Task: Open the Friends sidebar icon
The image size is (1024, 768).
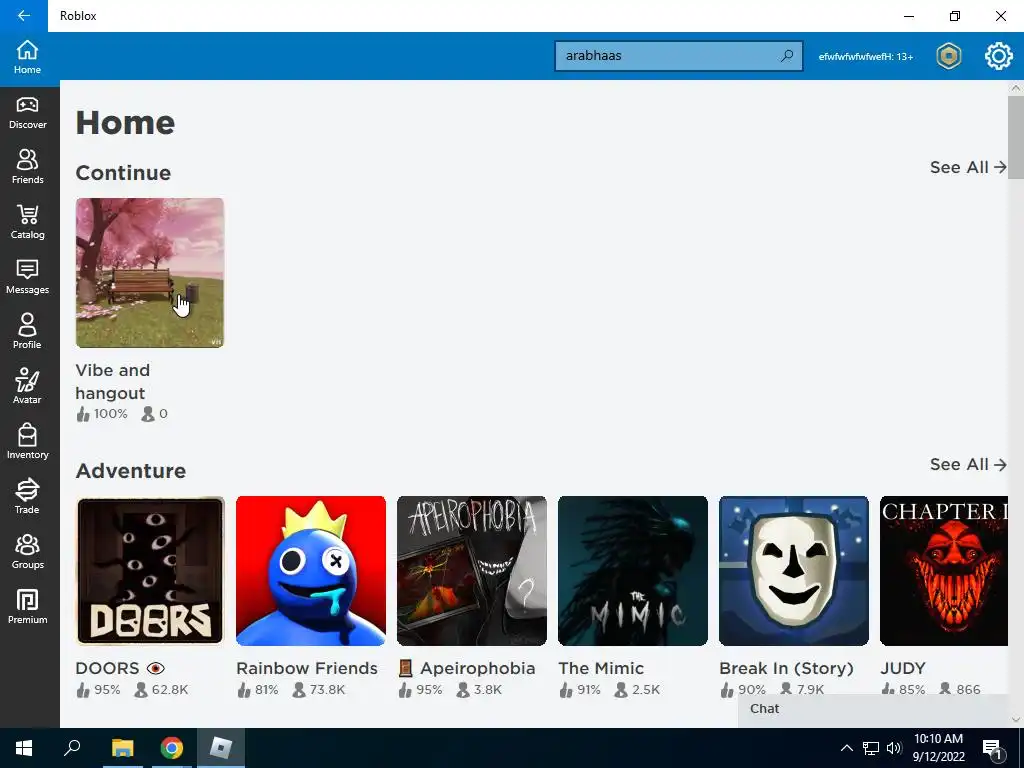Action: click(x=27, y=167)
